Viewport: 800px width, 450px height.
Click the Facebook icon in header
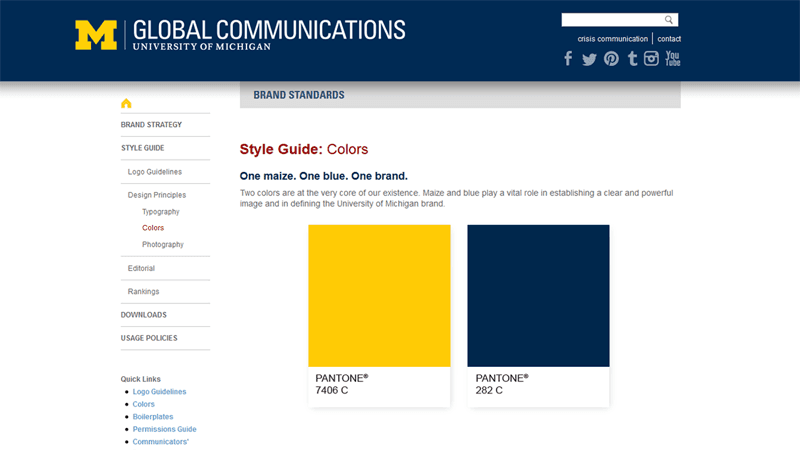click(x=568, y=59)
